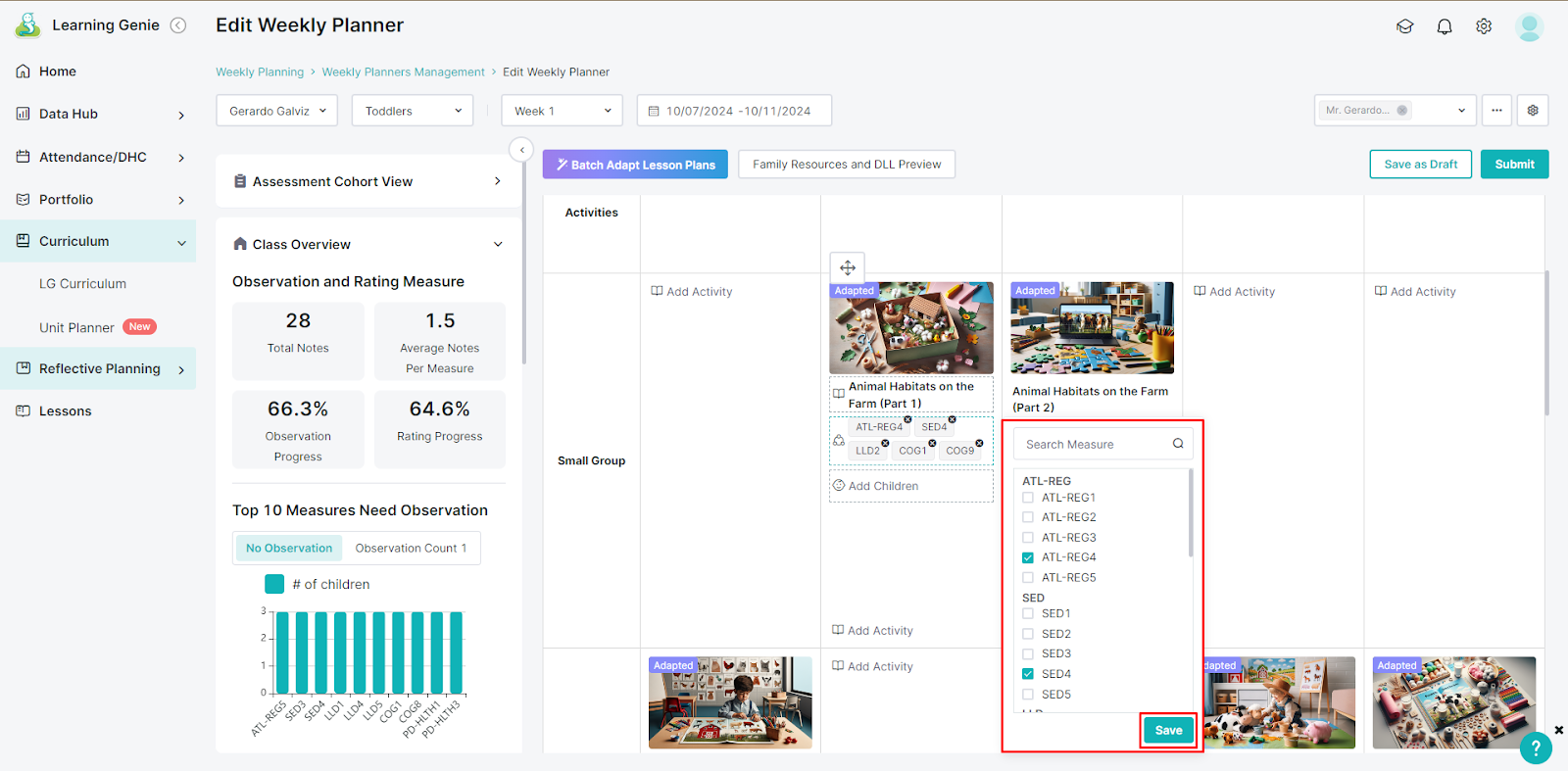Remove the ATL-REG4 measure tag
Screen dimensions: 1568x771
907,419
